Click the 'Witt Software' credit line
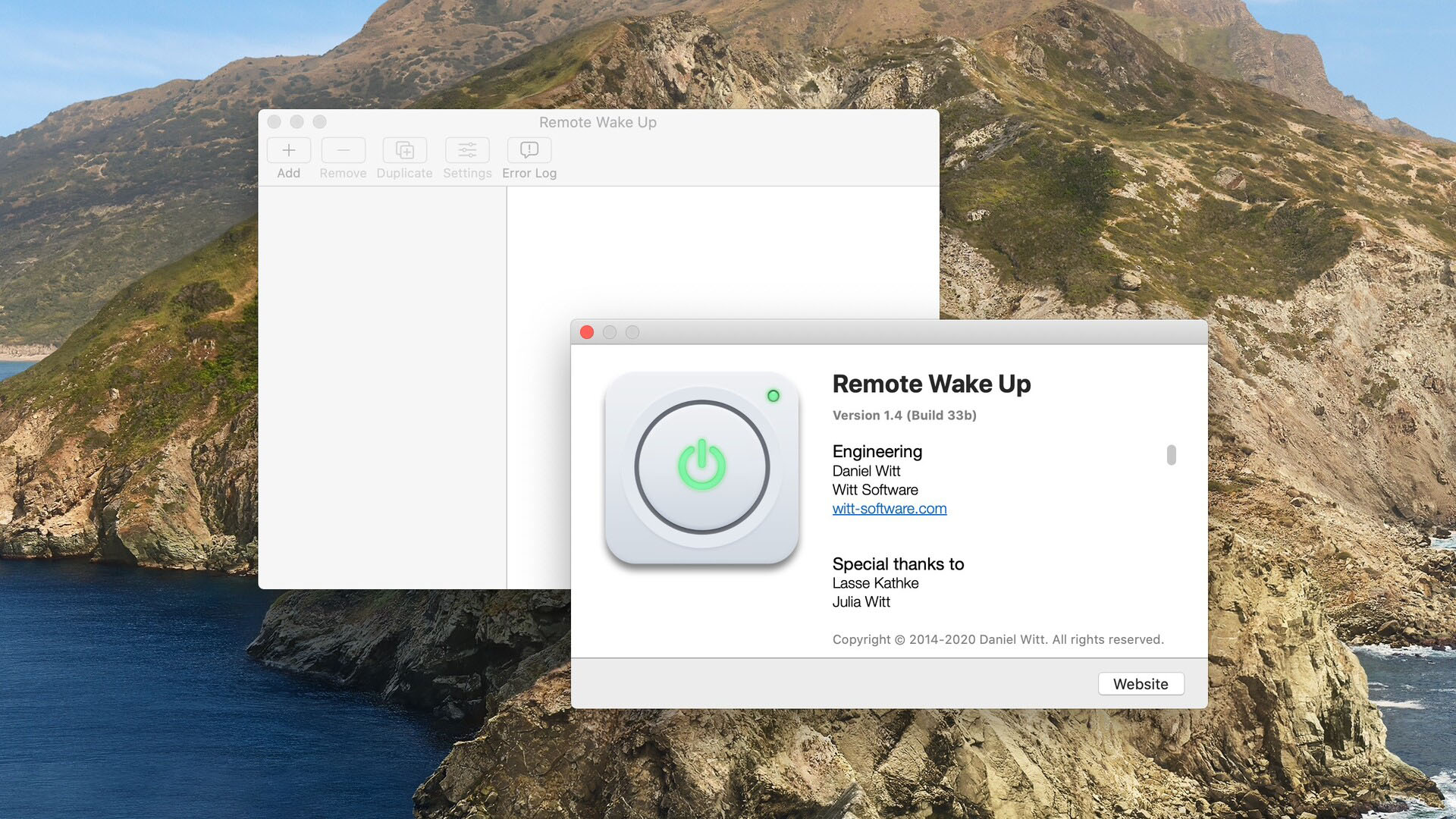 coord(875,490)
